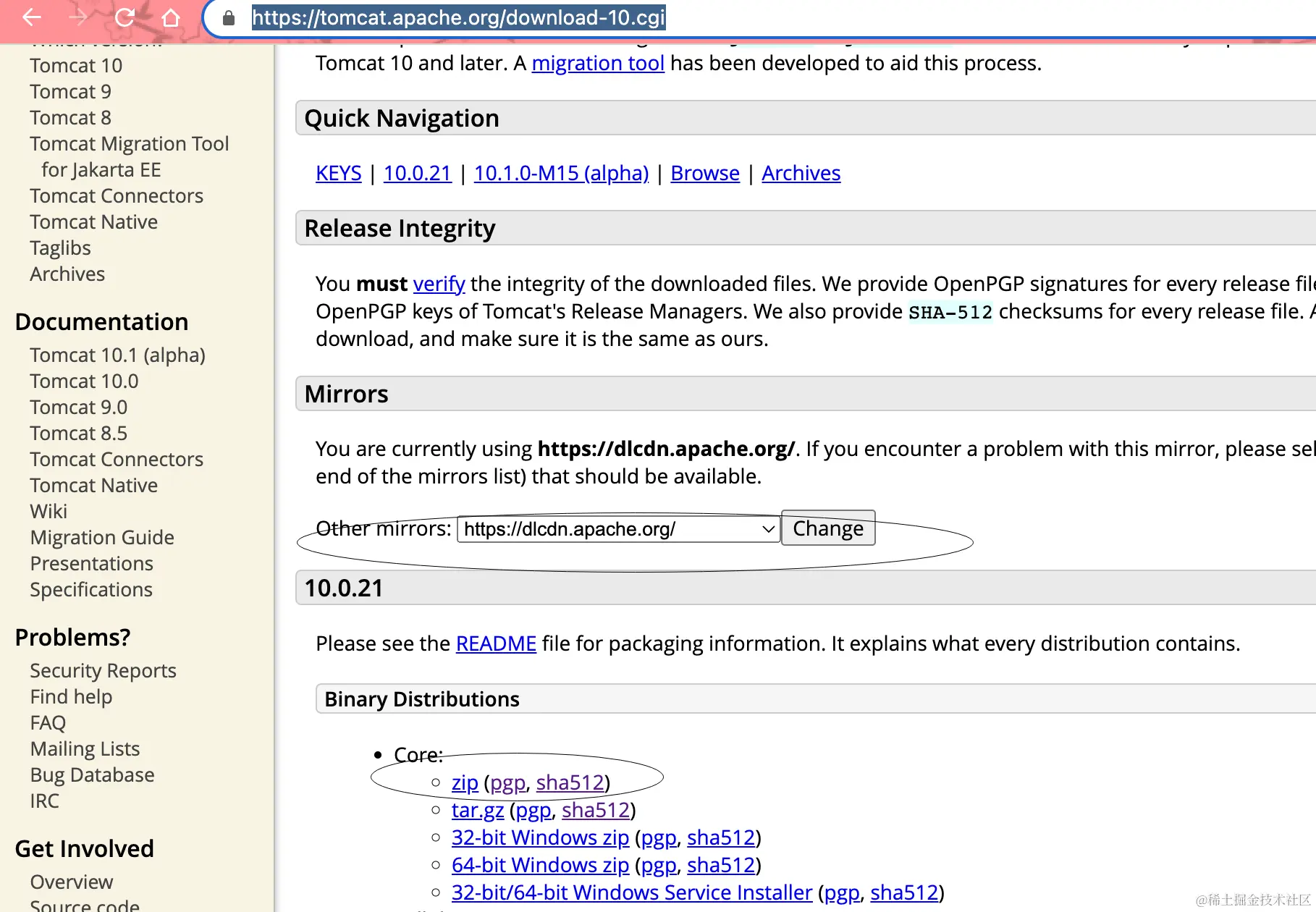Open the FAQ sidebar link
This screenshot has height=912, width=1316.
click(x=48, y=723)
